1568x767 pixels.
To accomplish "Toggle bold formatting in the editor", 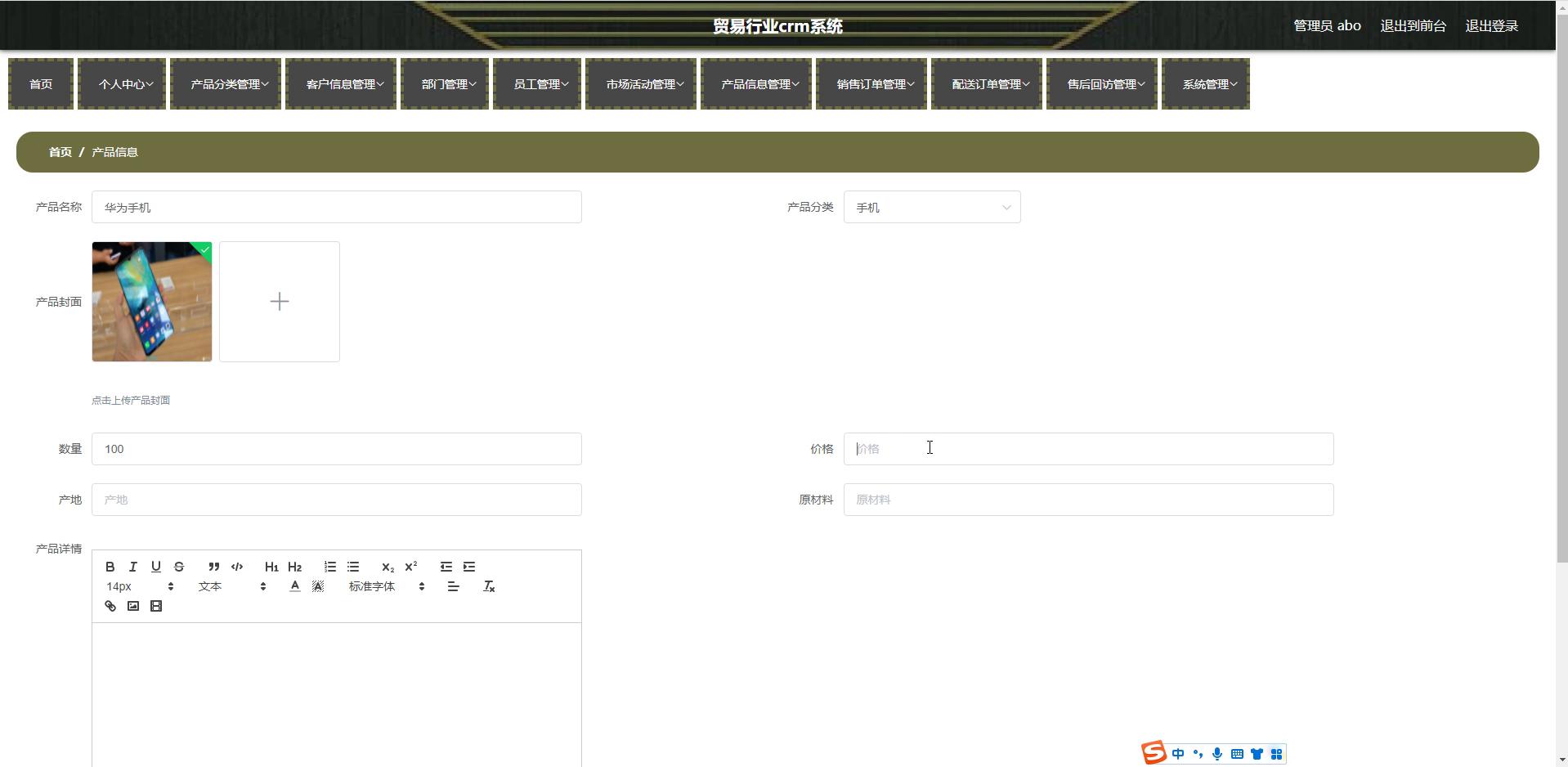I will 110,567.
